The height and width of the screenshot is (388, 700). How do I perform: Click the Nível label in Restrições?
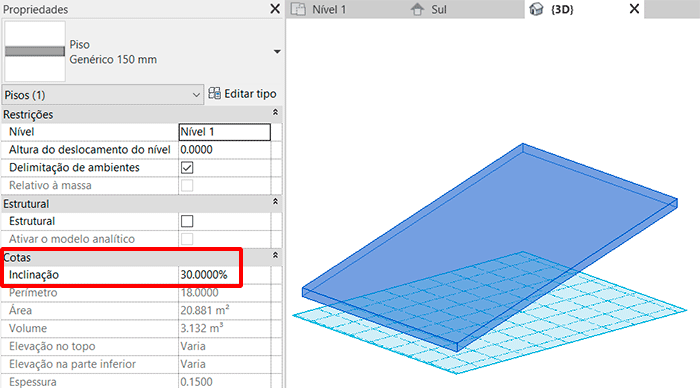(21, 132)
